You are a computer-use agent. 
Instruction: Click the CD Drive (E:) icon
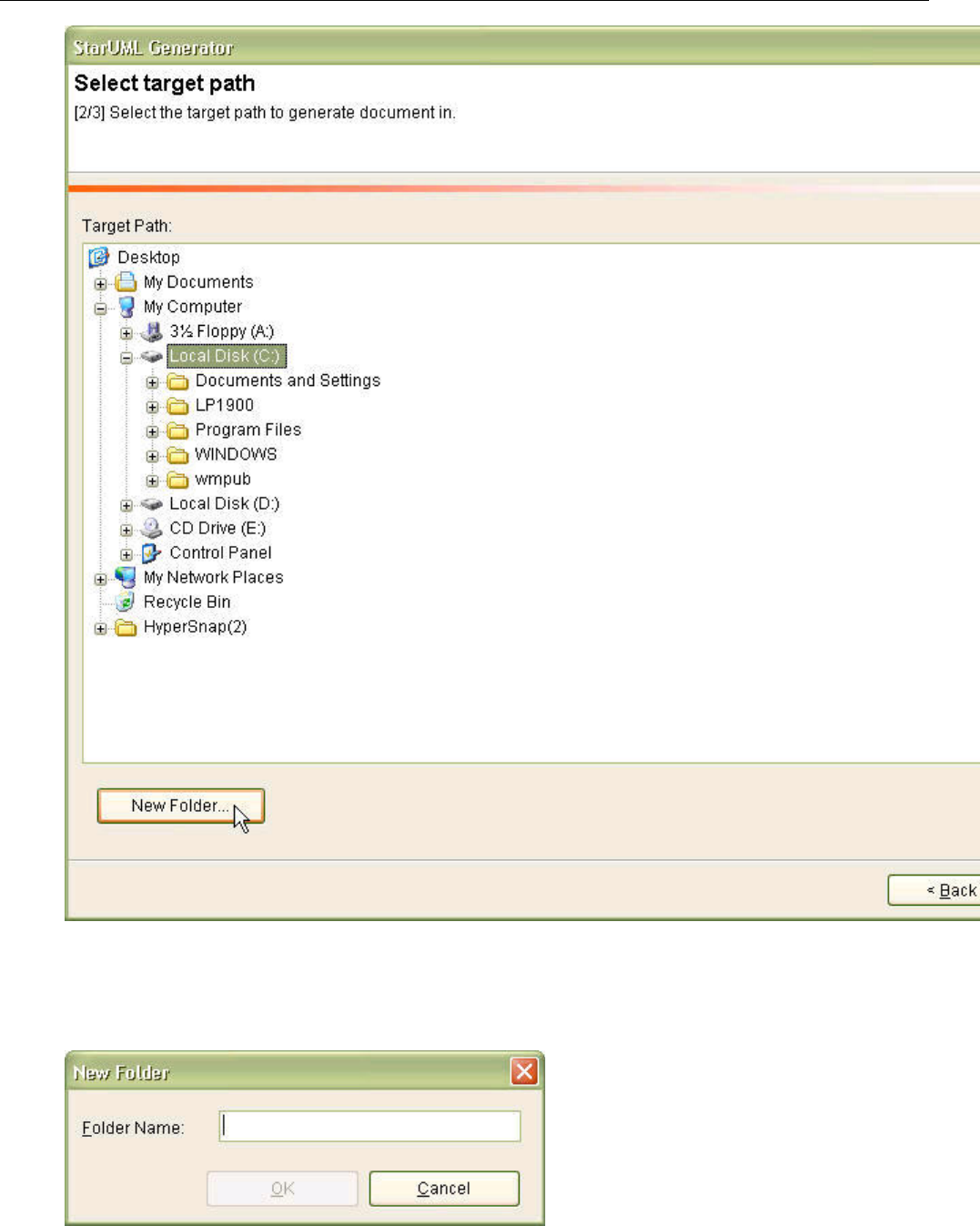[x=152, y=528]
